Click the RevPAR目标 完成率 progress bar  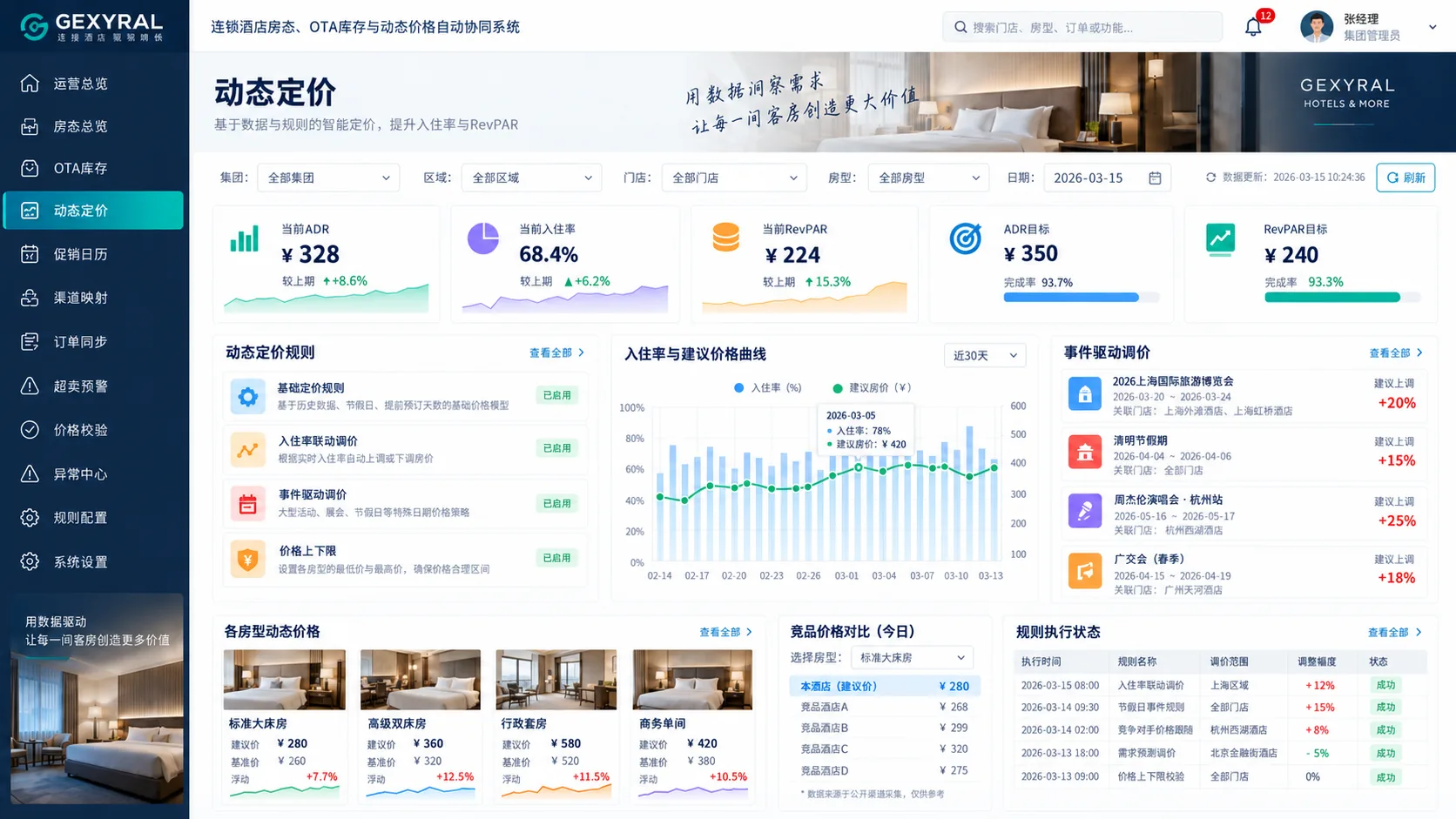tap(1342, 298)
